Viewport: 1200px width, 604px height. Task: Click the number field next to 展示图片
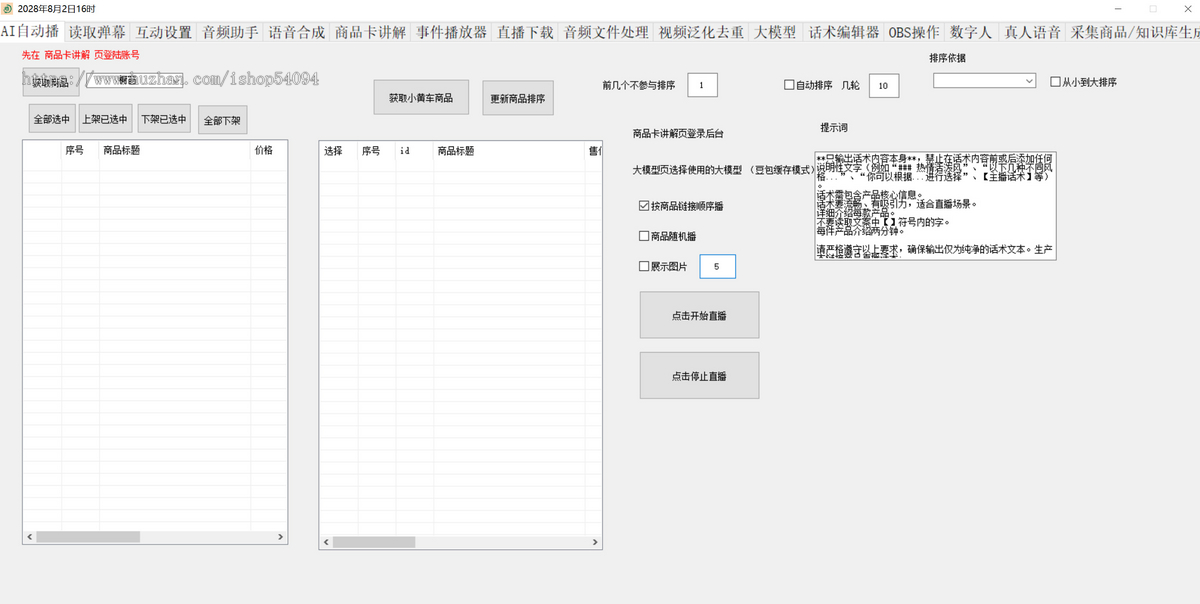(x=718, y=267)
